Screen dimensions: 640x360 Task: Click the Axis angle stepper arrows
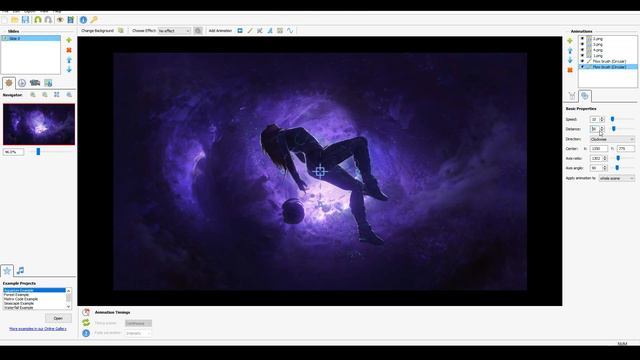point(605,168)
